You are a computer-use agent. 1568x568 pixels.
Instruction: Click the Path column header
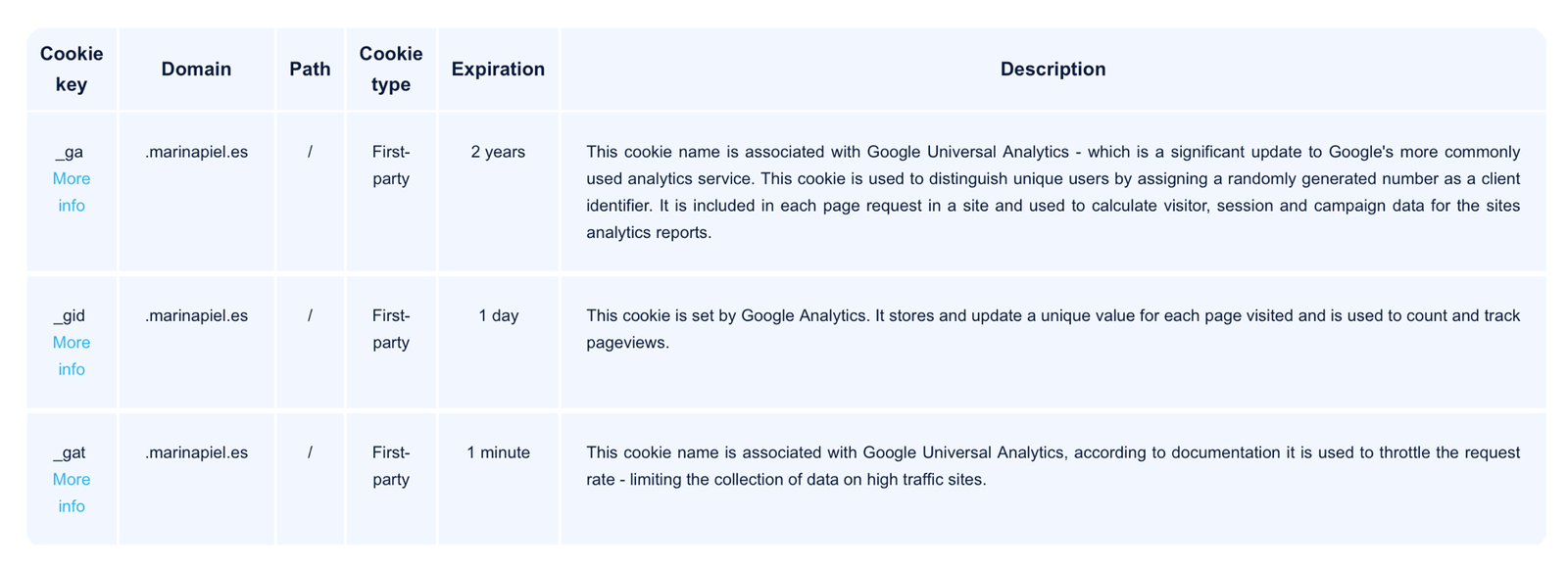[x=310, y=69]
